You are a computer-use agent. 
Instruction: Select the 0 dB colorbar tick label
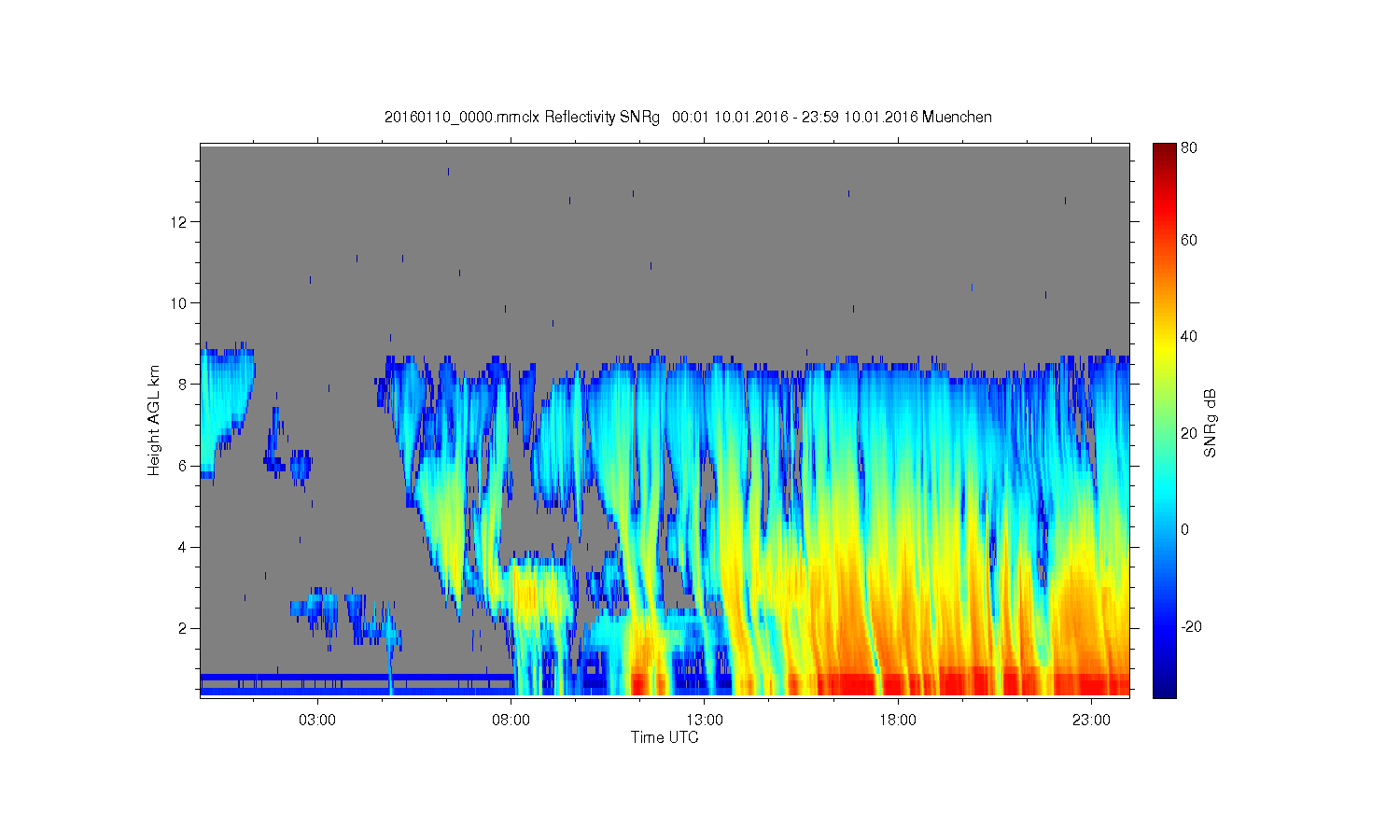[x=1185, y=530]
